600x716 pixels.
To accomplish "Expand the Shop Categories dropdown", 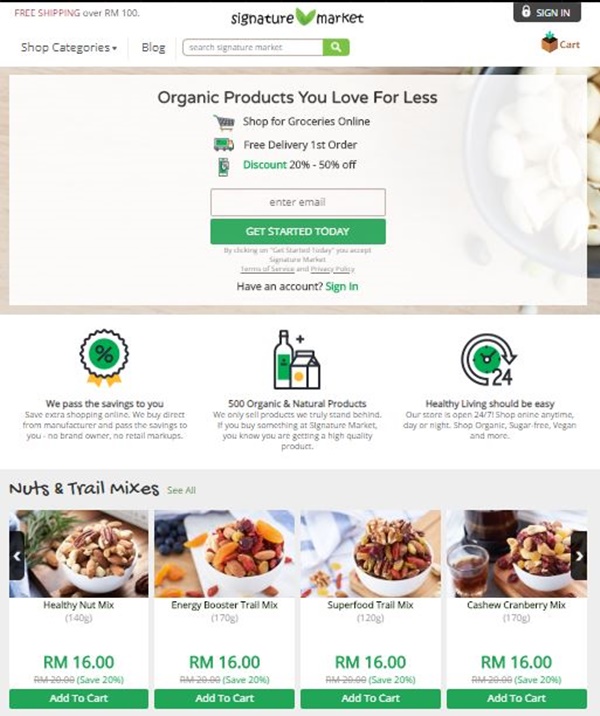I will pyautogui.click(x=68, y=47).
